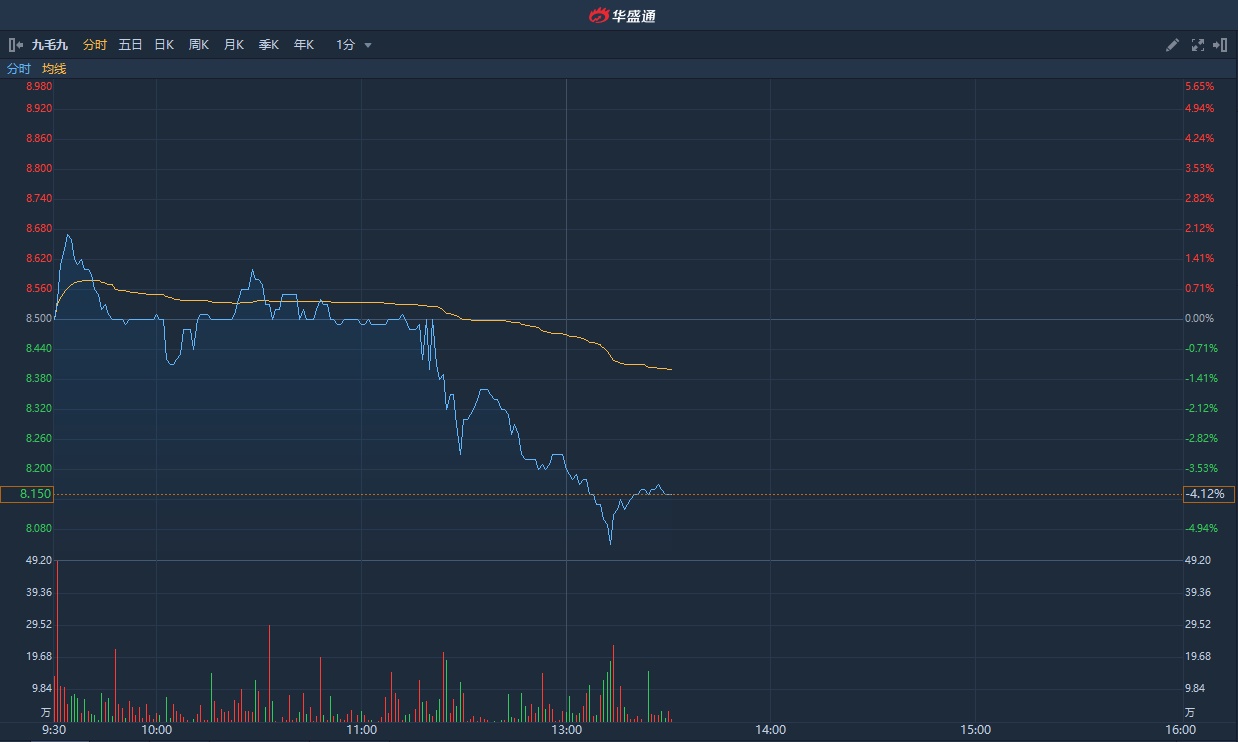1238x742 pixels.
Task: Enter fullscreen chart mode
Action: [x=1198, y=45]
